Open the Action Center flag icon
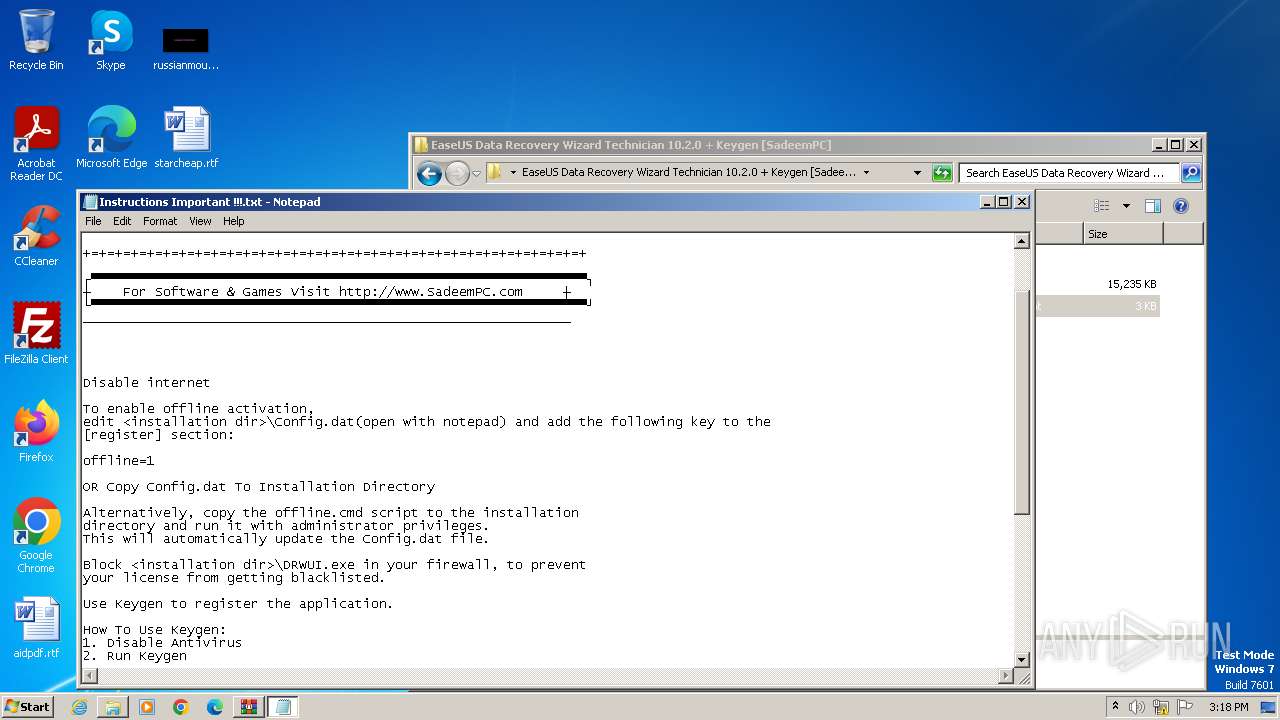Image resolution: width=1280 pixels, height=720 pixels. point(1183,707)
